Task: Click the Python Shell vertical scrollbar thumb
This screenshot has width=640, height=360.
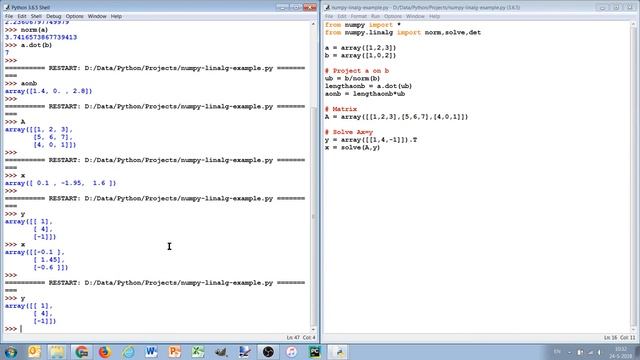Action: tap(313, 216)
